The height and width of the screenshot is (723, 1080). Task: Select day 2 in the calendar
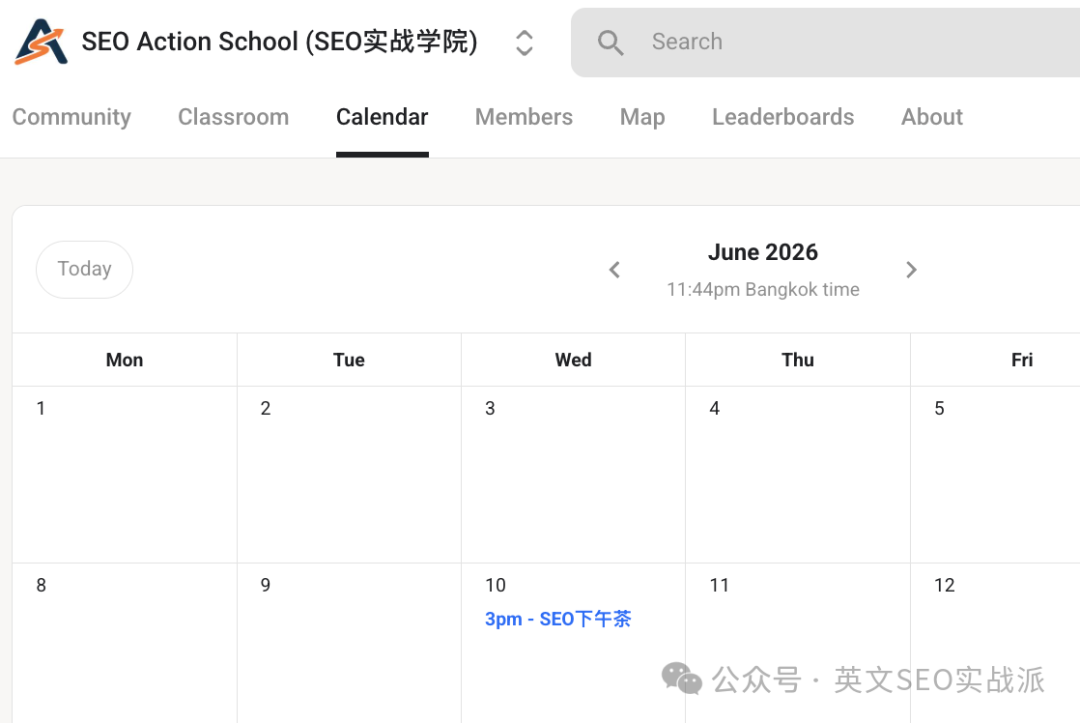pos(266,408)
